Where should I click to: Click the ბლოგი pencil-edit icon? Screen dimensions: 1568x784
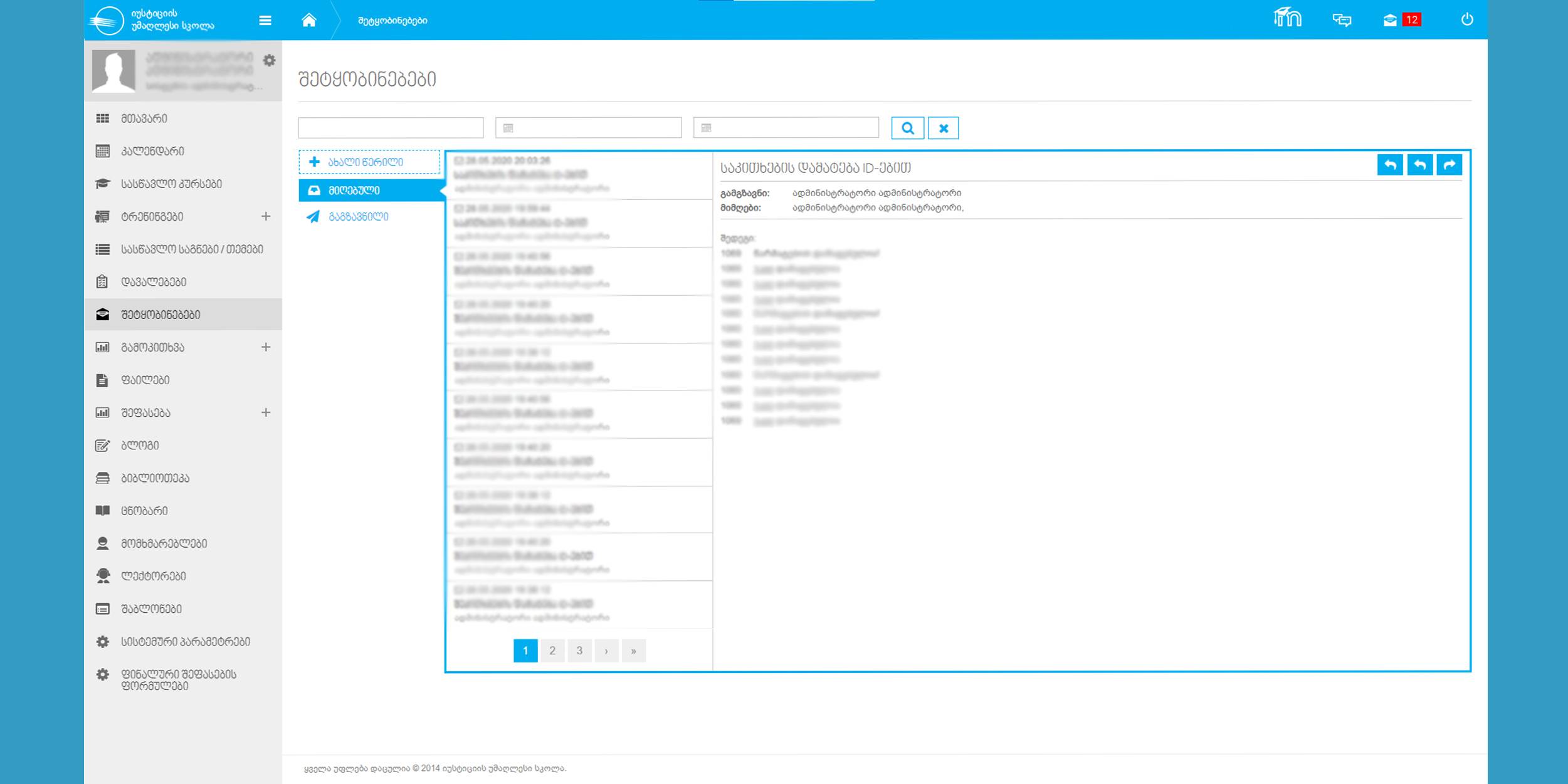[x=102, y=445]
